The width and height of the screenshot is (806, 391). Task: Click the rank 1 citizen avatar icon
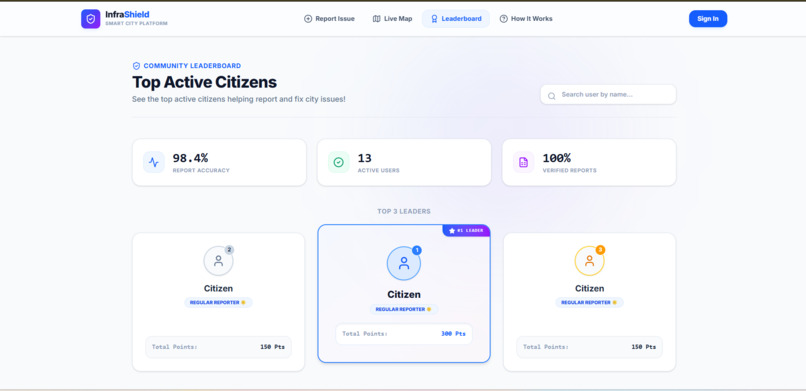(404, 264)
